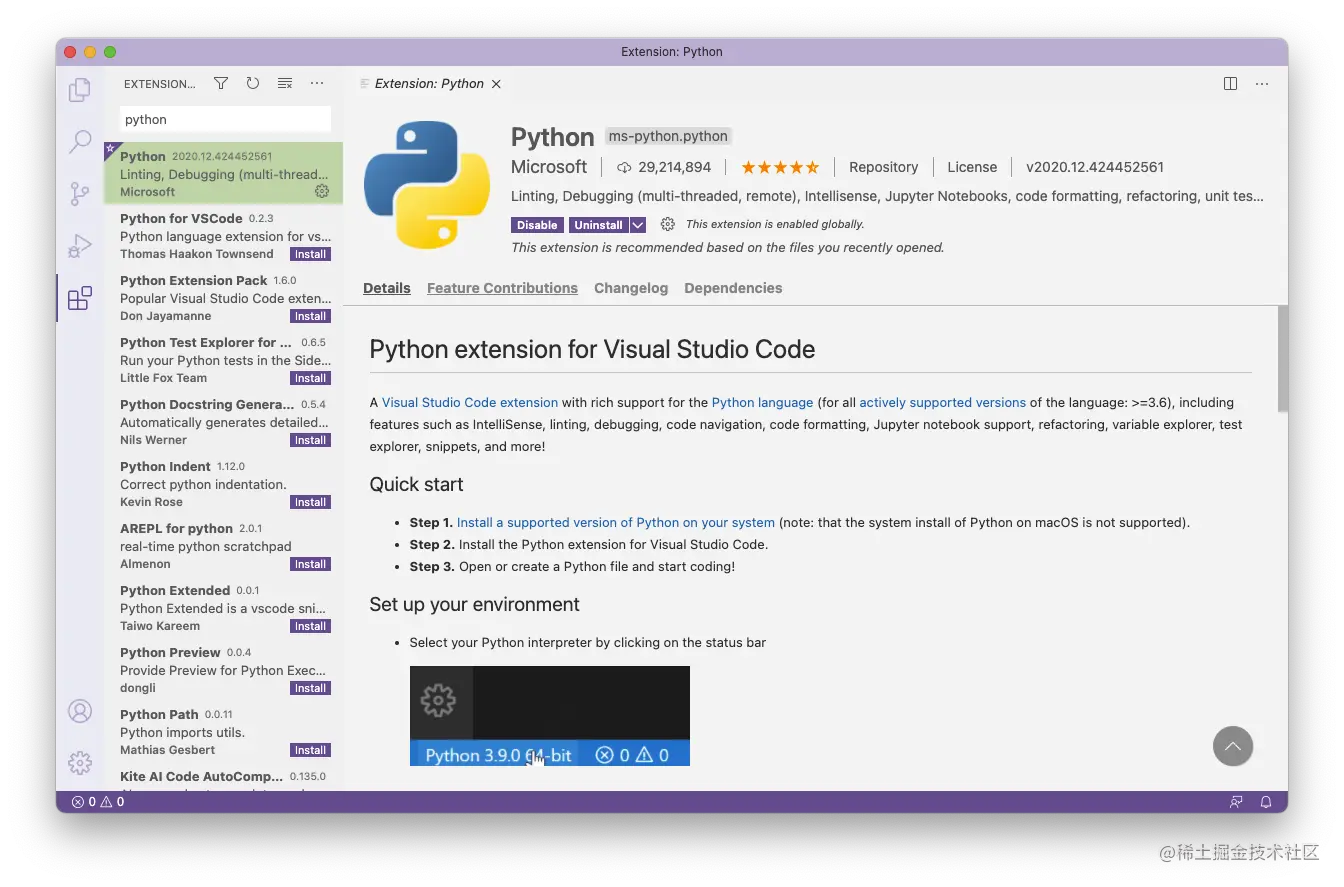Install Python for VSCode extension
Image resolution: width=1344 pixels, height=887 pixels.
[310, 254]
